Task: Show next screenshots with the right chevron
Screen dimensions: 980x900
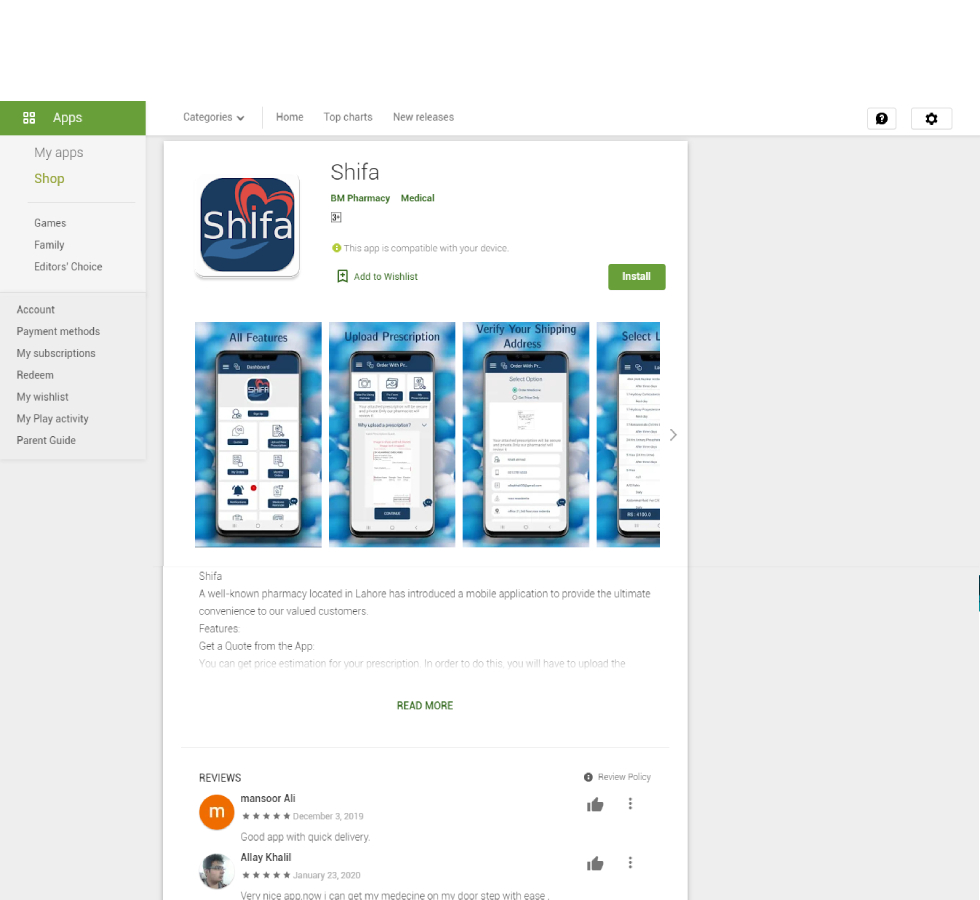Action: coord(673,435)
